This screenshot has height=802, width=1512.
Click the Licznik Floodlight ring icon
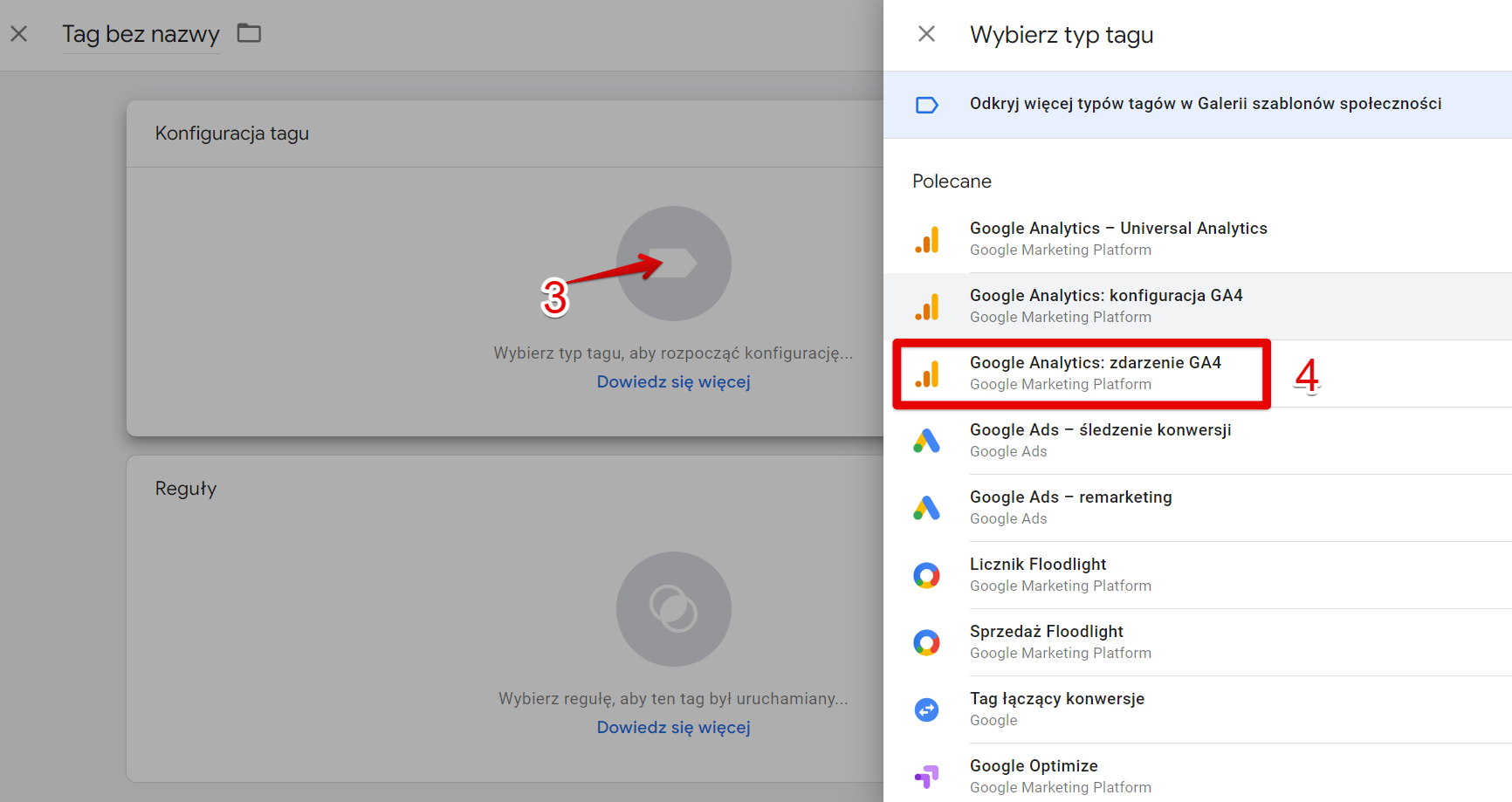point(927,575)
